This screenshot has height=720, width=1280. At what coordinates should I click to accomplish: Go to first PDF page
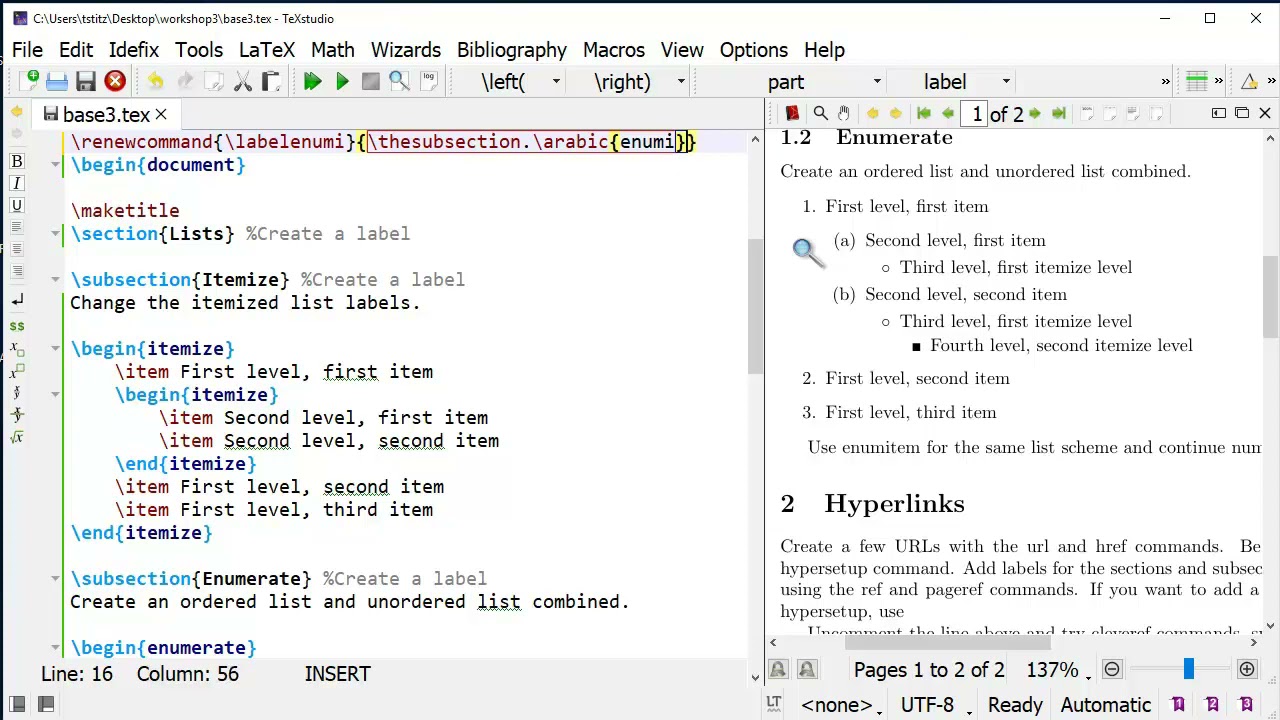924,114
